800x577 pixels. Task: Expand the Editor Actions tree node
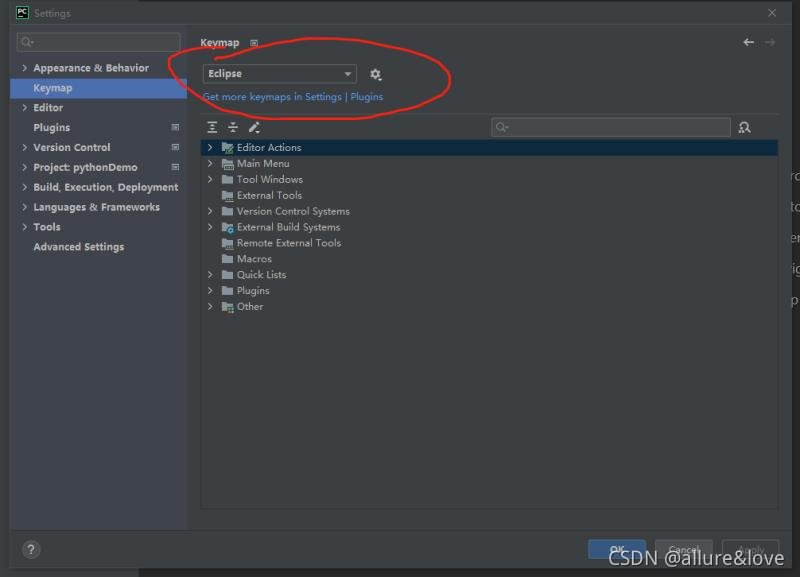pos(210,147)
